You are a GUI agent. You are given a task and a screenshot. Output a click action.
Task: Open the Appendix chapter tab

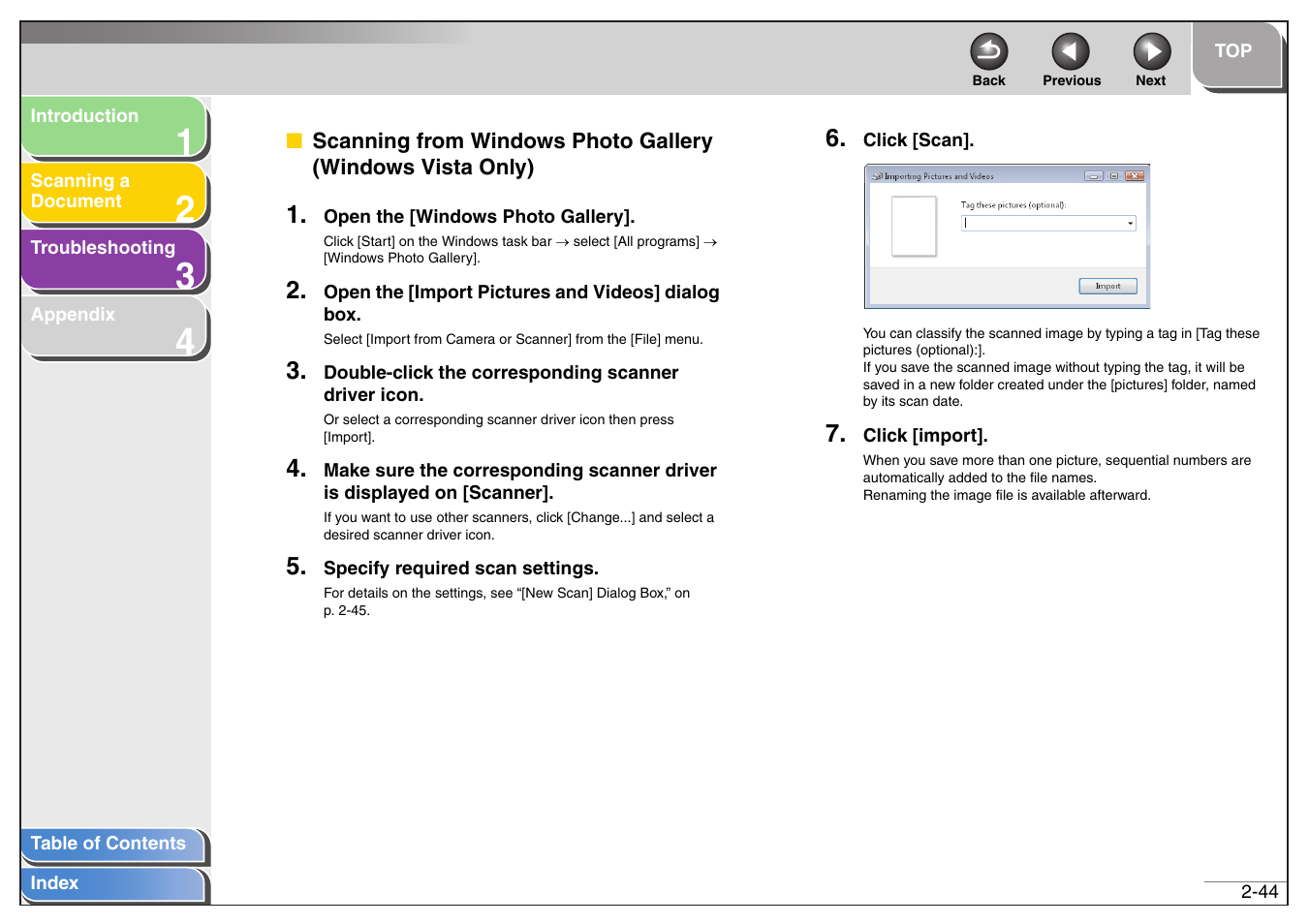point(113,326)
